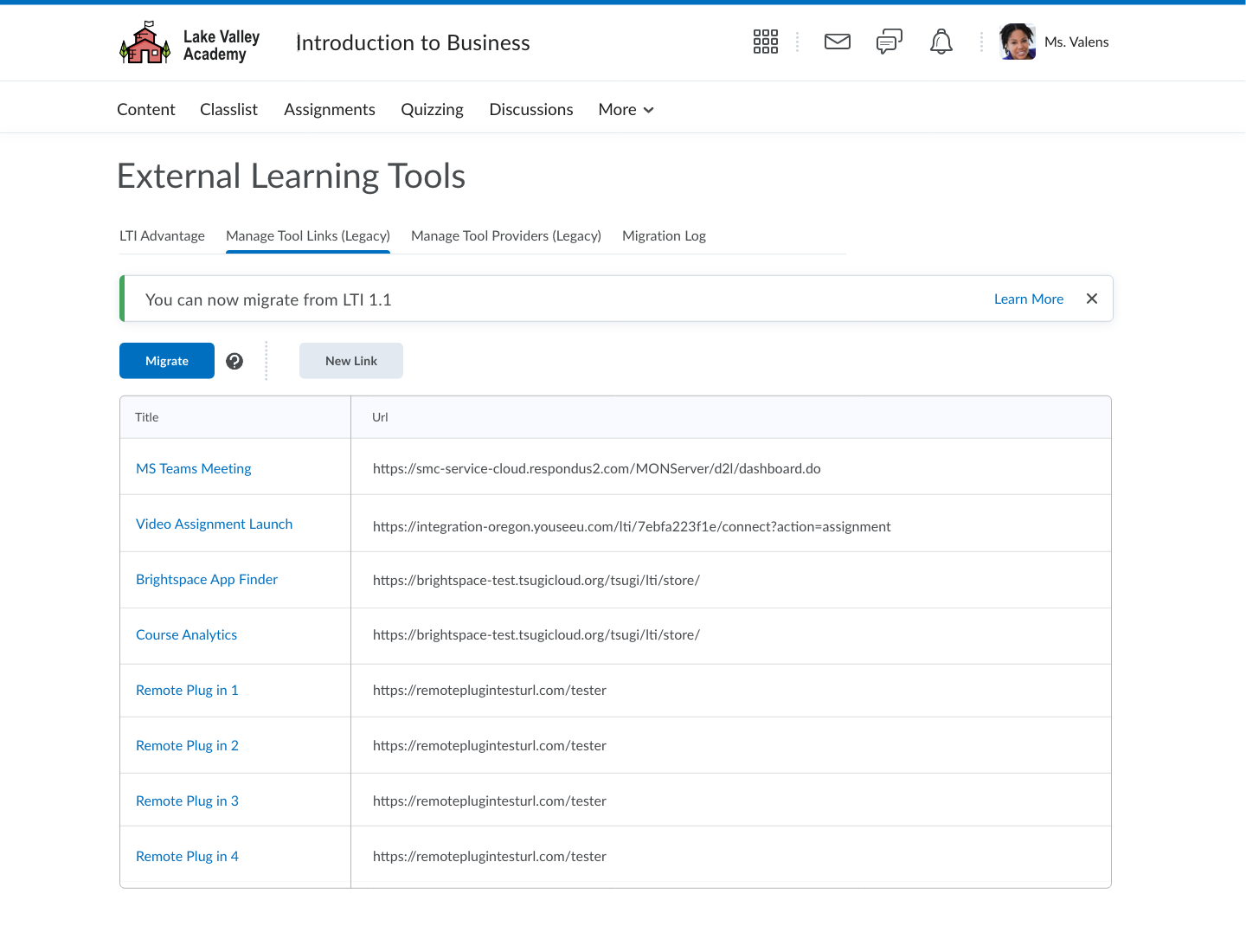
Task: Click the Lake Valley Academy logo
Action: coord(189,43)
